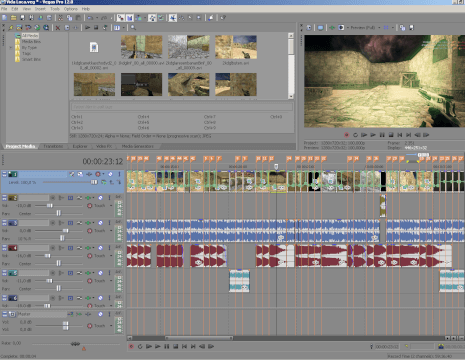This screenshot has height=360, width=465.
Task: Open Touch automation dropdown on Master bus
Action: coord(111,325)
